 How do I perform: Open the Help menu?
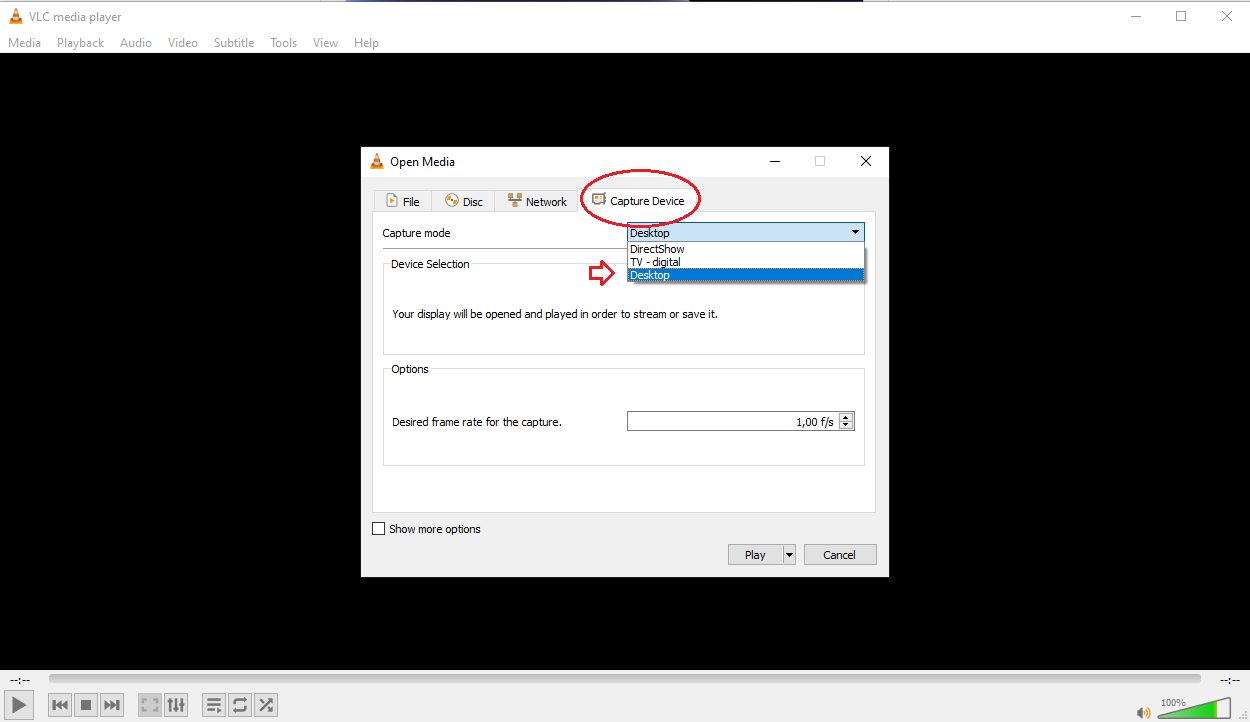[x=366, y=43]
